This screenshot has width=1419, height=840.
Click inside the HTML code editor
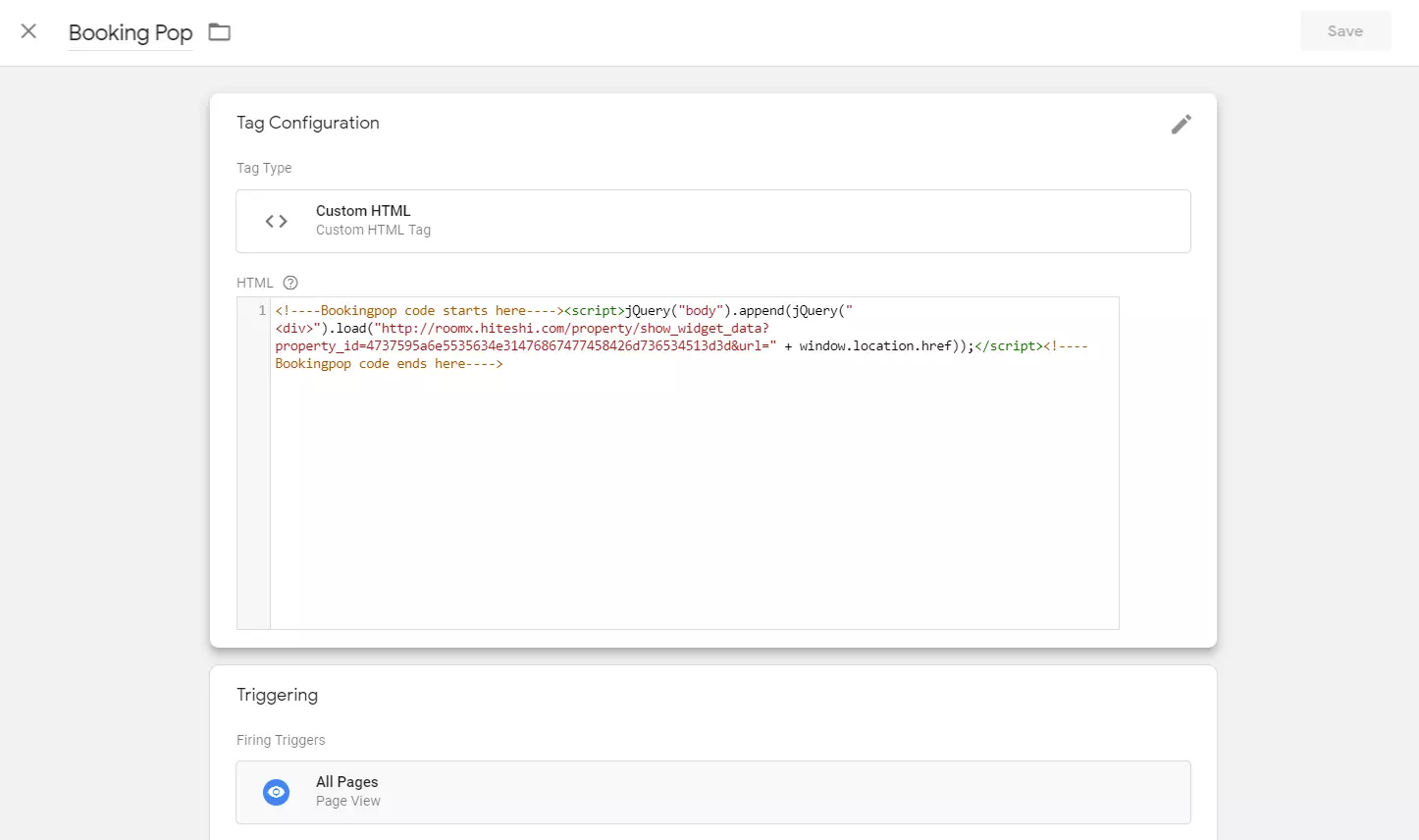pos(694,463)
